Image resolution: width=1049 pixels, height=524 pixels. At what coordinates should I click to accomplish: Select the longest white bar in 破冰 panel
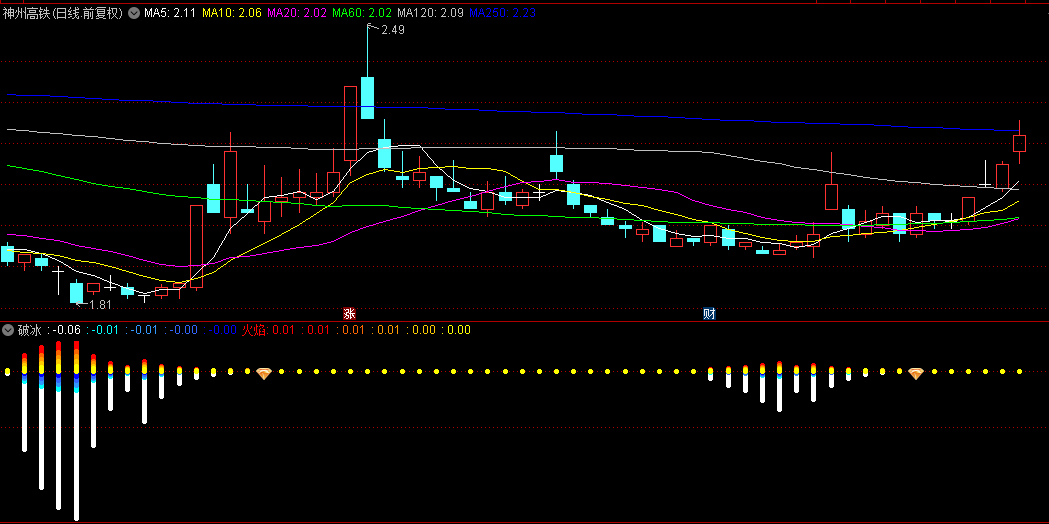tap(76, 456)
